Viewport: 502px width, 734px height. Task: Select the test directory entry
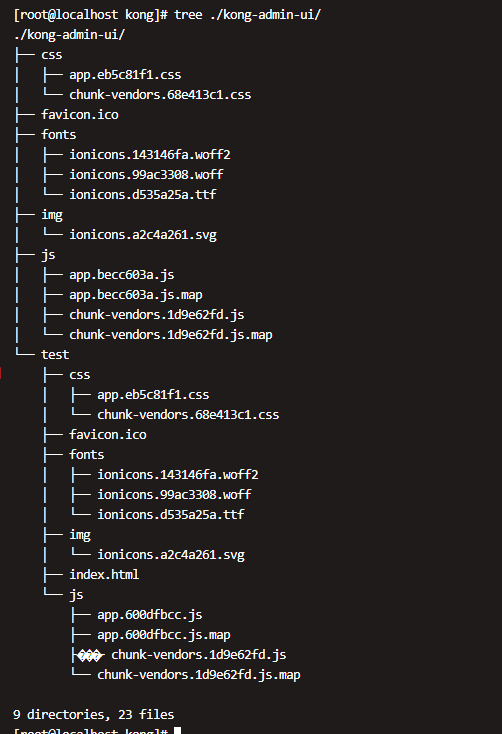click(55, 355)
